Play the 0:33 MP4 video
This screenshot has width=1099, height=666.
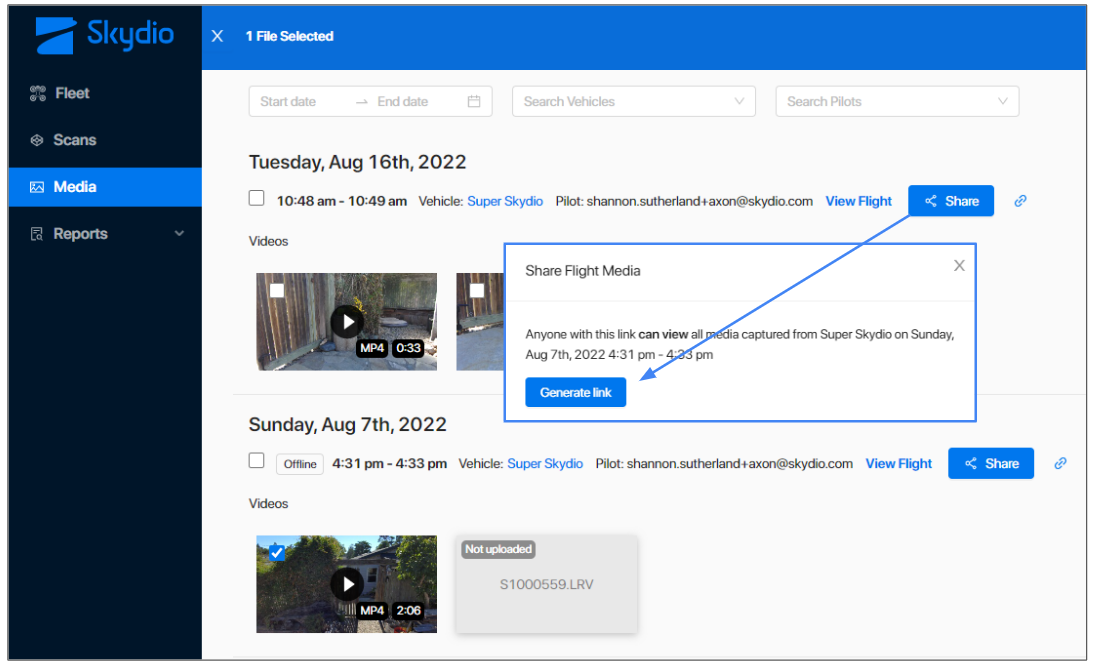(347, 321)
